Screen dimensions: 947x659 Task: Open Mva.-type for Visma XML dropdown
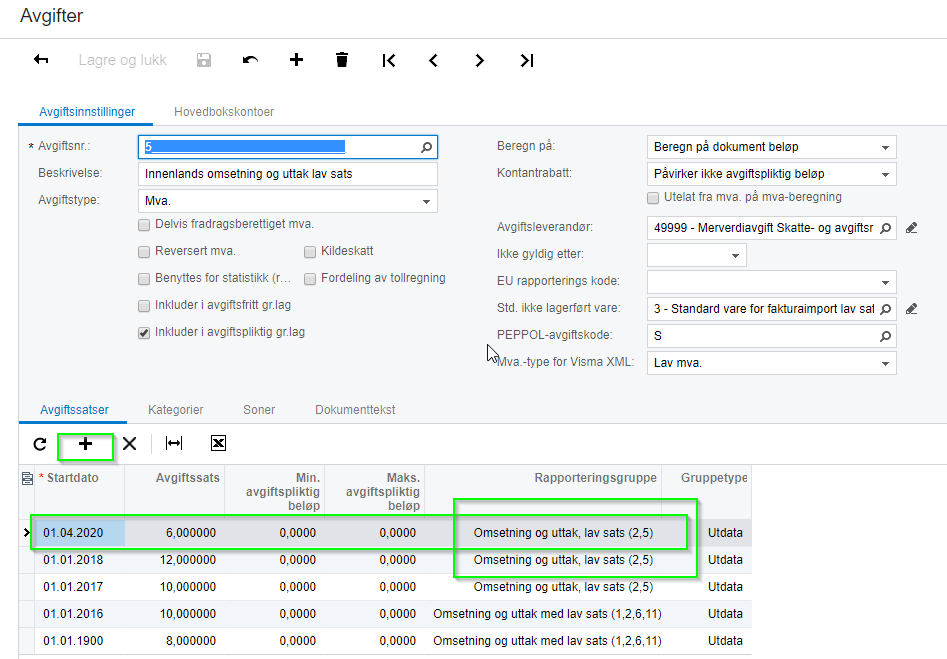point(885,363)
